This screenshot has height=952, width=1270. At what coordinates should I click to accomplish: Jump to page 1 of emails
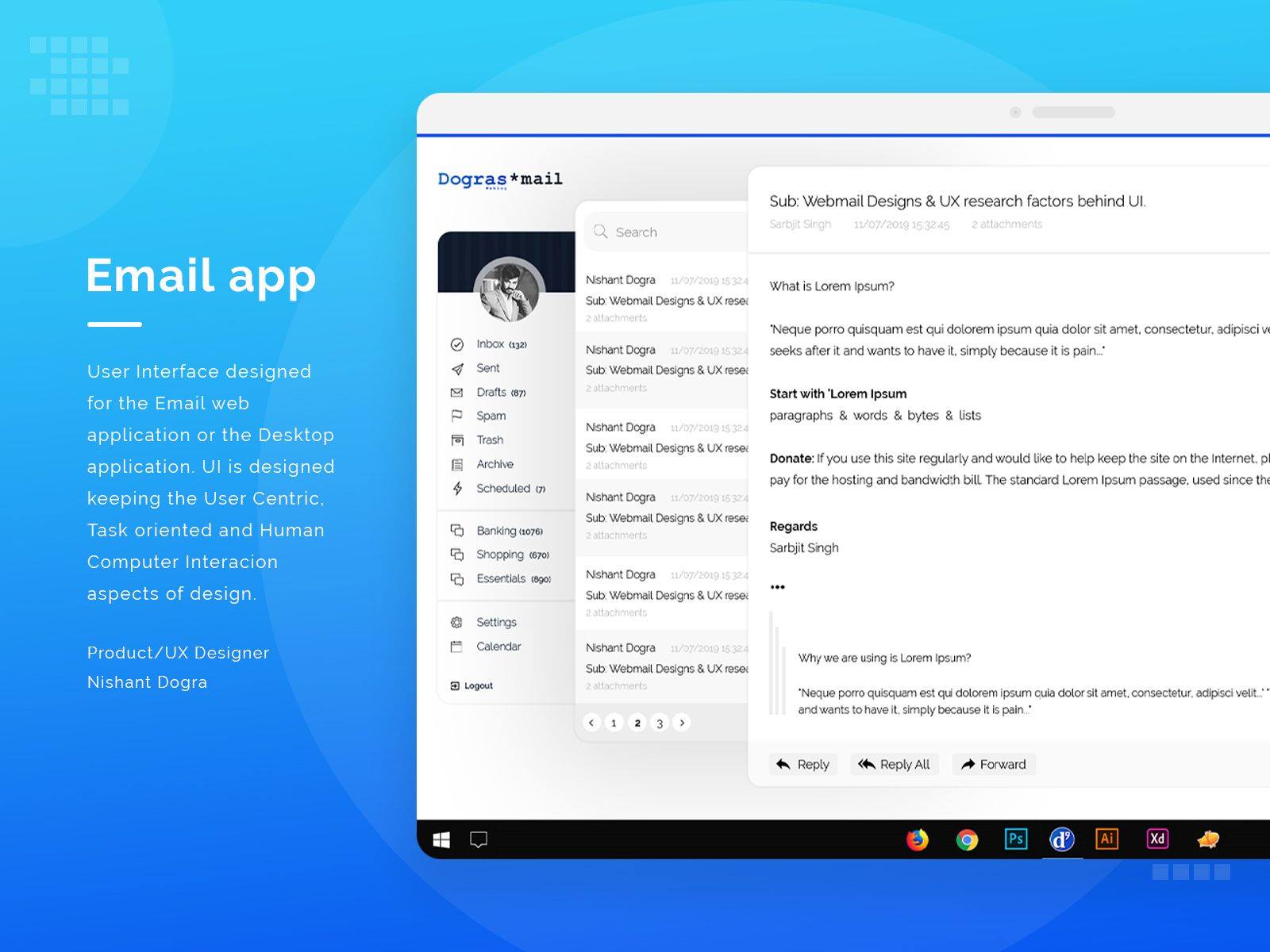(614, 723)
